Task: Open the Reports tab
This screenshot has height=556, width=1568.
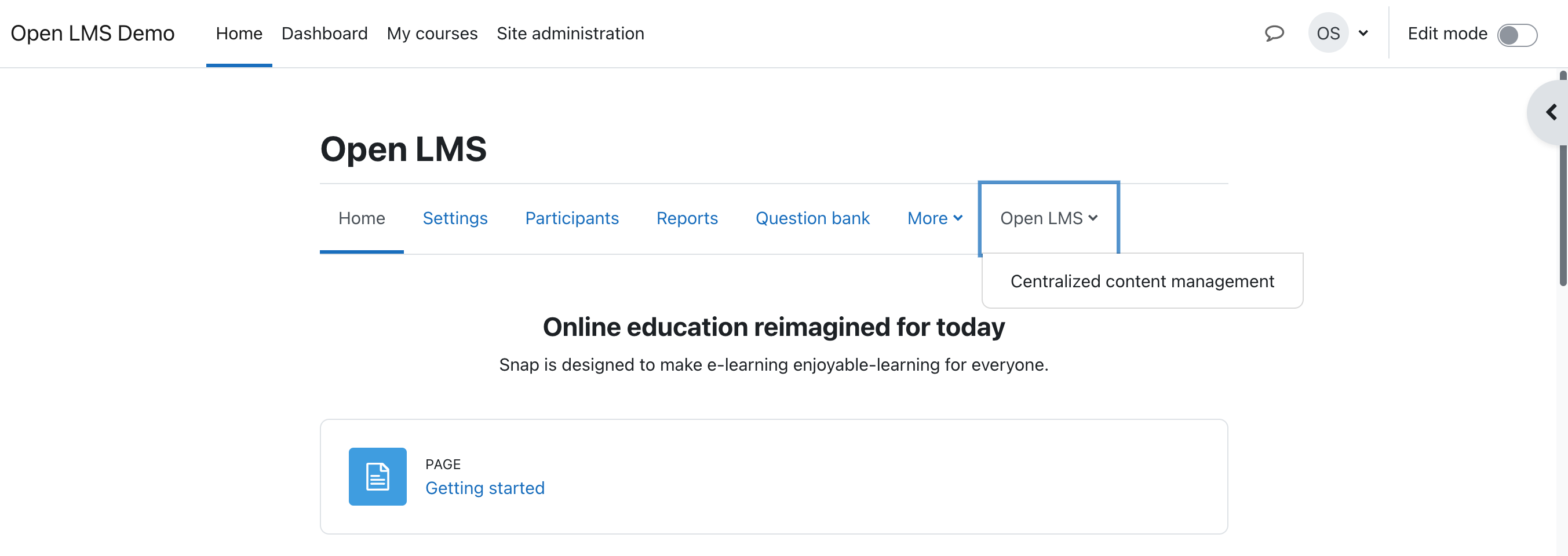Action: click(687, 218)
